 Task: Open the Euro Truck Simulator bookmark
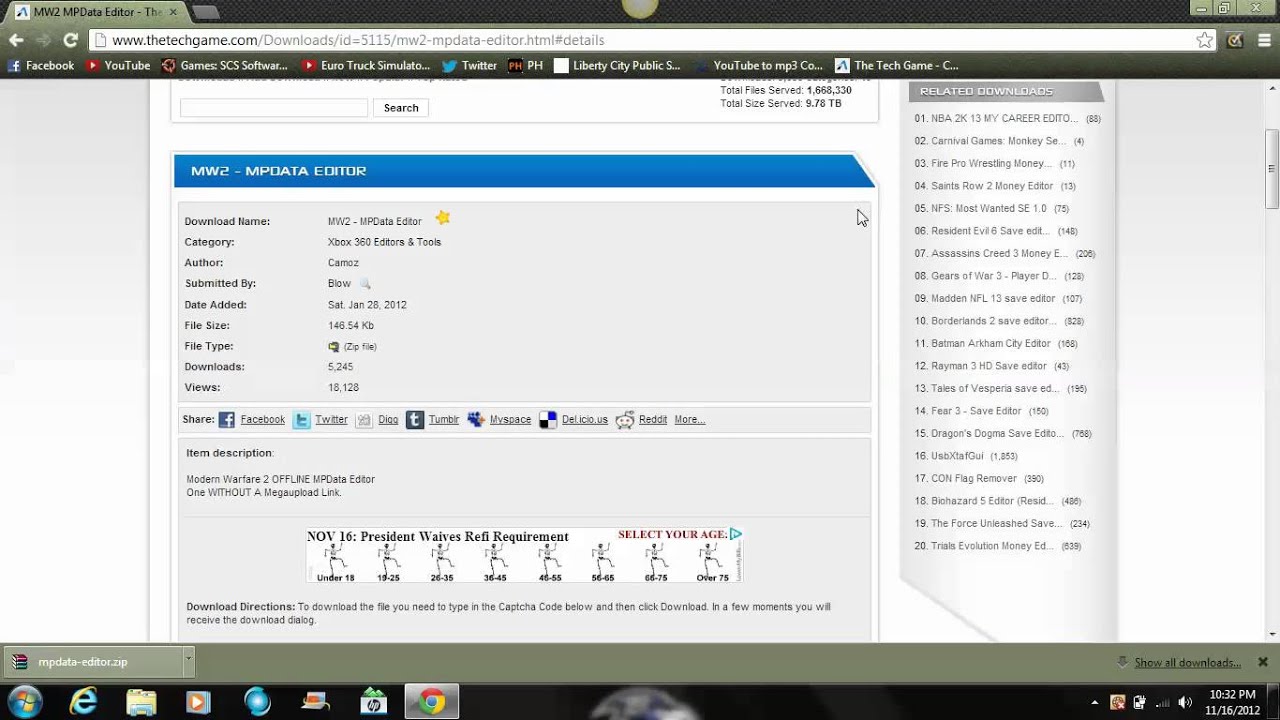(366, 65)
